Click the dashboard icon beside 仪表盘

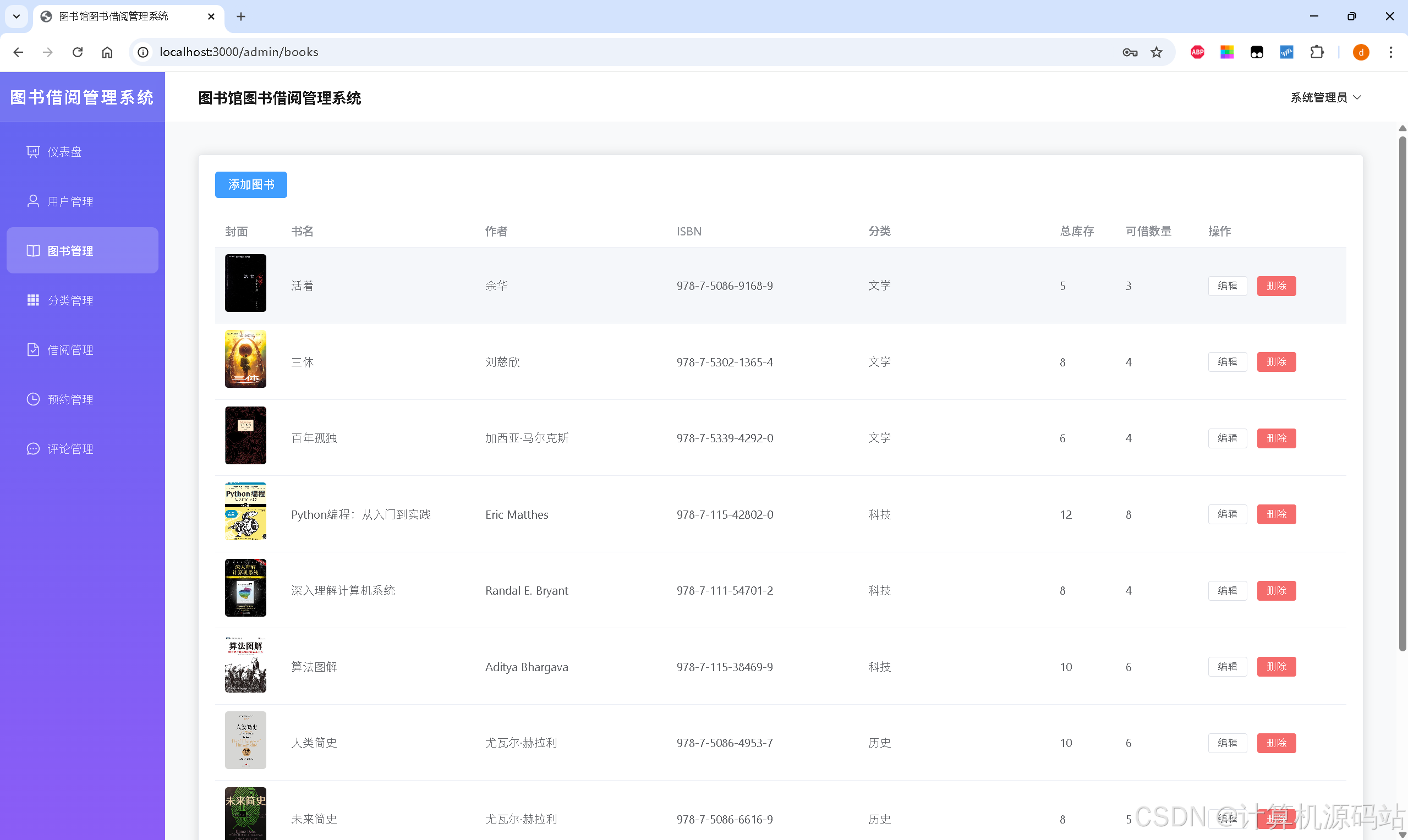click(x=33, y=152)
